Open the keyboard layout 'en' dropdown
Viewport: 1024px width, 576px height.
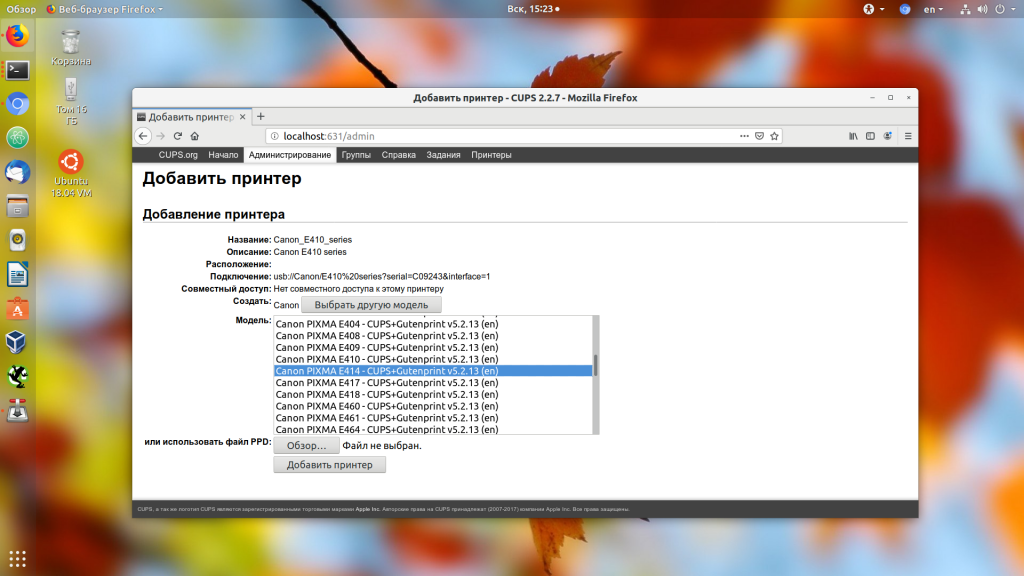pyautogui.click(x=933, y=9)
